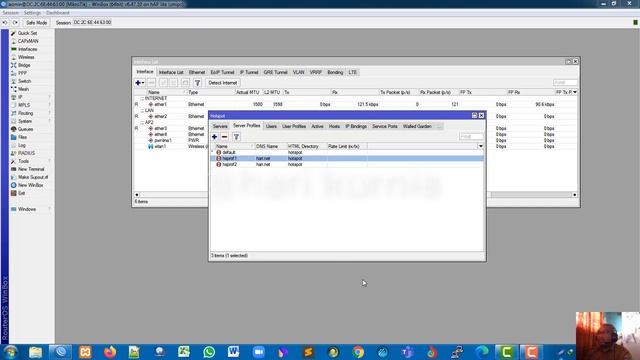
Task: Click the Undo arrow in toolbar
Action: point(5,22)
